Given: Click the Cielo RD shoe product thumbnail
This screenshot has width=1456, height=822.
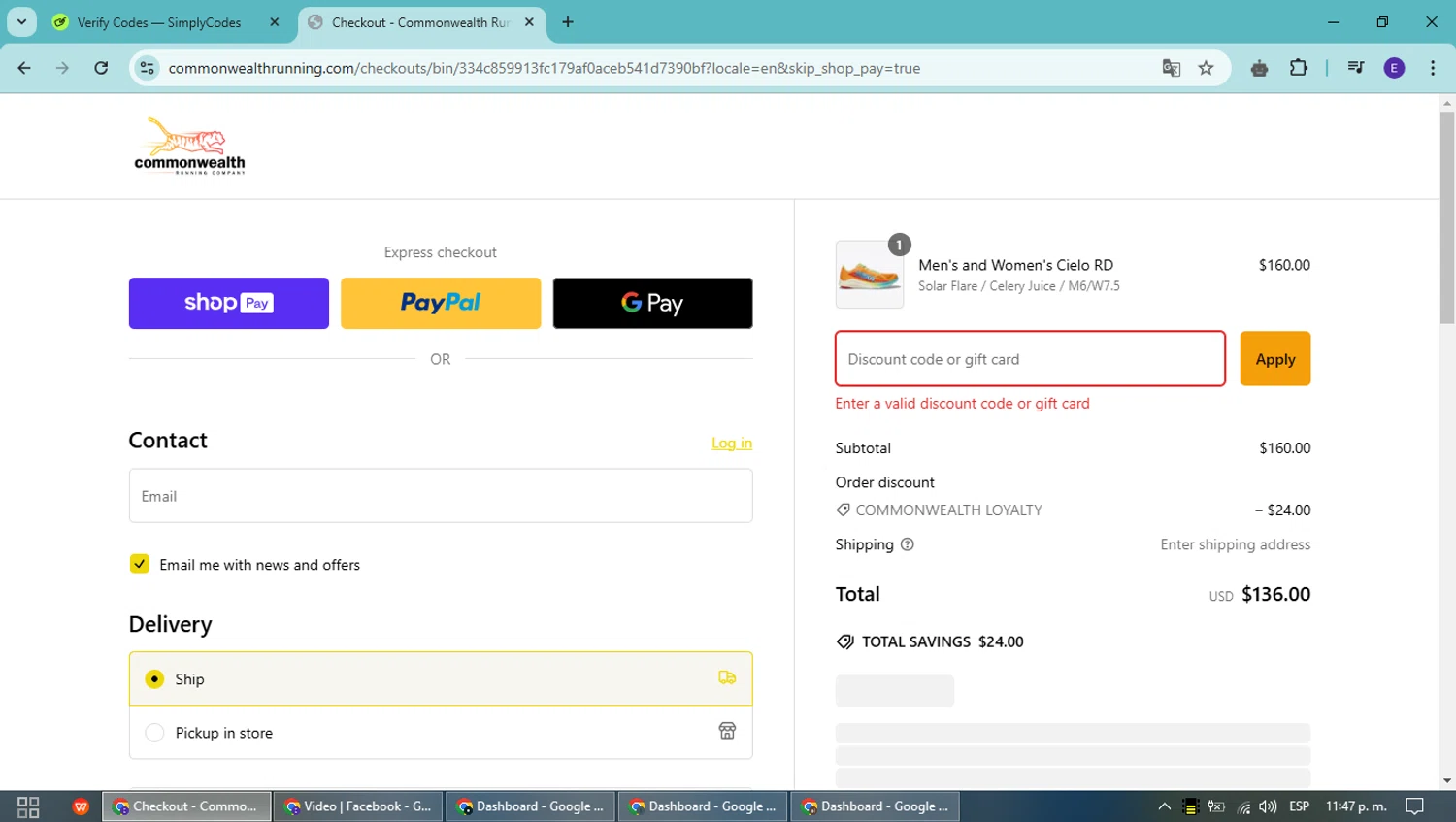Looking at the screenshot, I should (x=870, y=275).
